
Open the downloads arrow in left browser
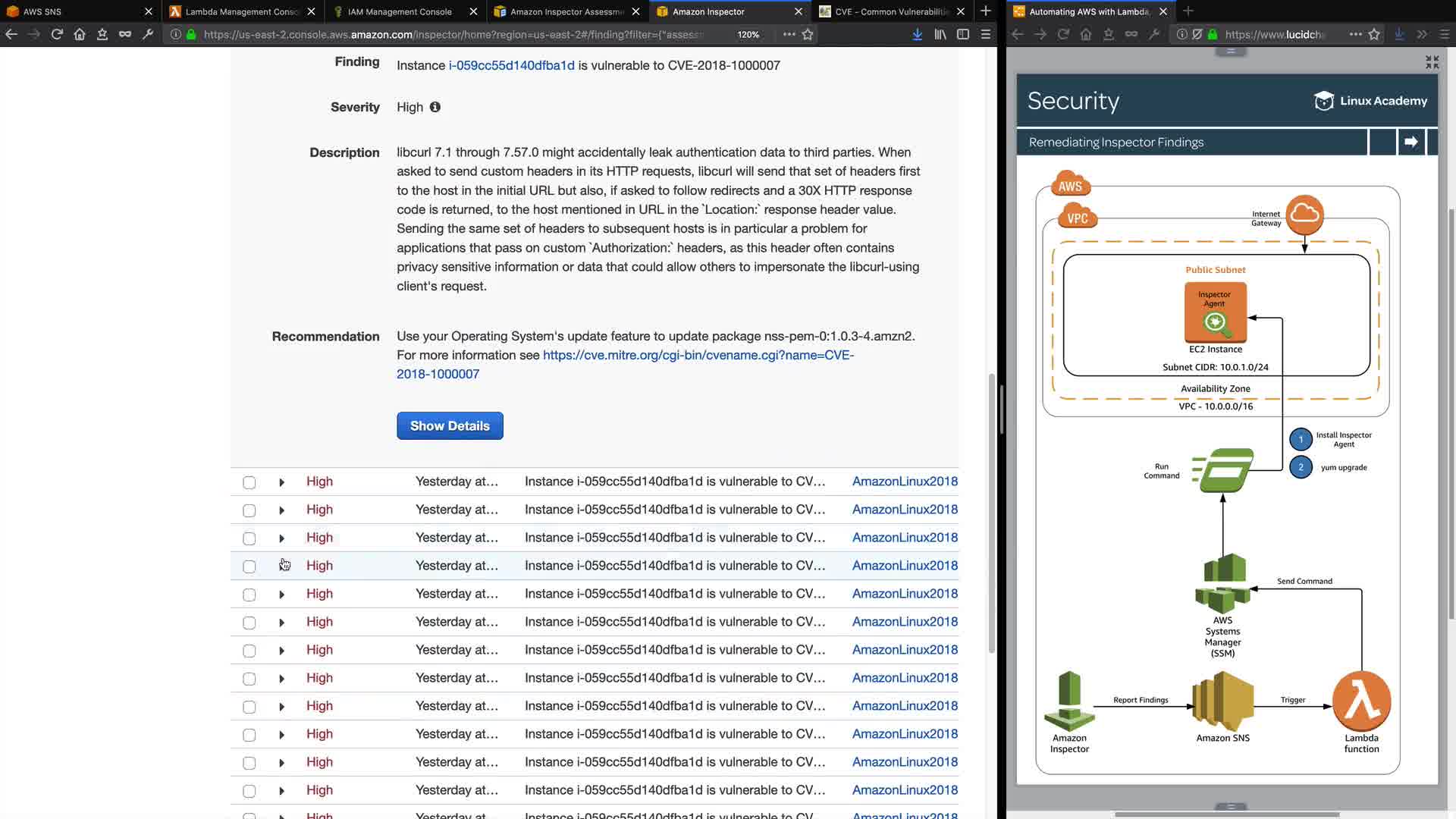pyautogui.click(x=917, y=34)
